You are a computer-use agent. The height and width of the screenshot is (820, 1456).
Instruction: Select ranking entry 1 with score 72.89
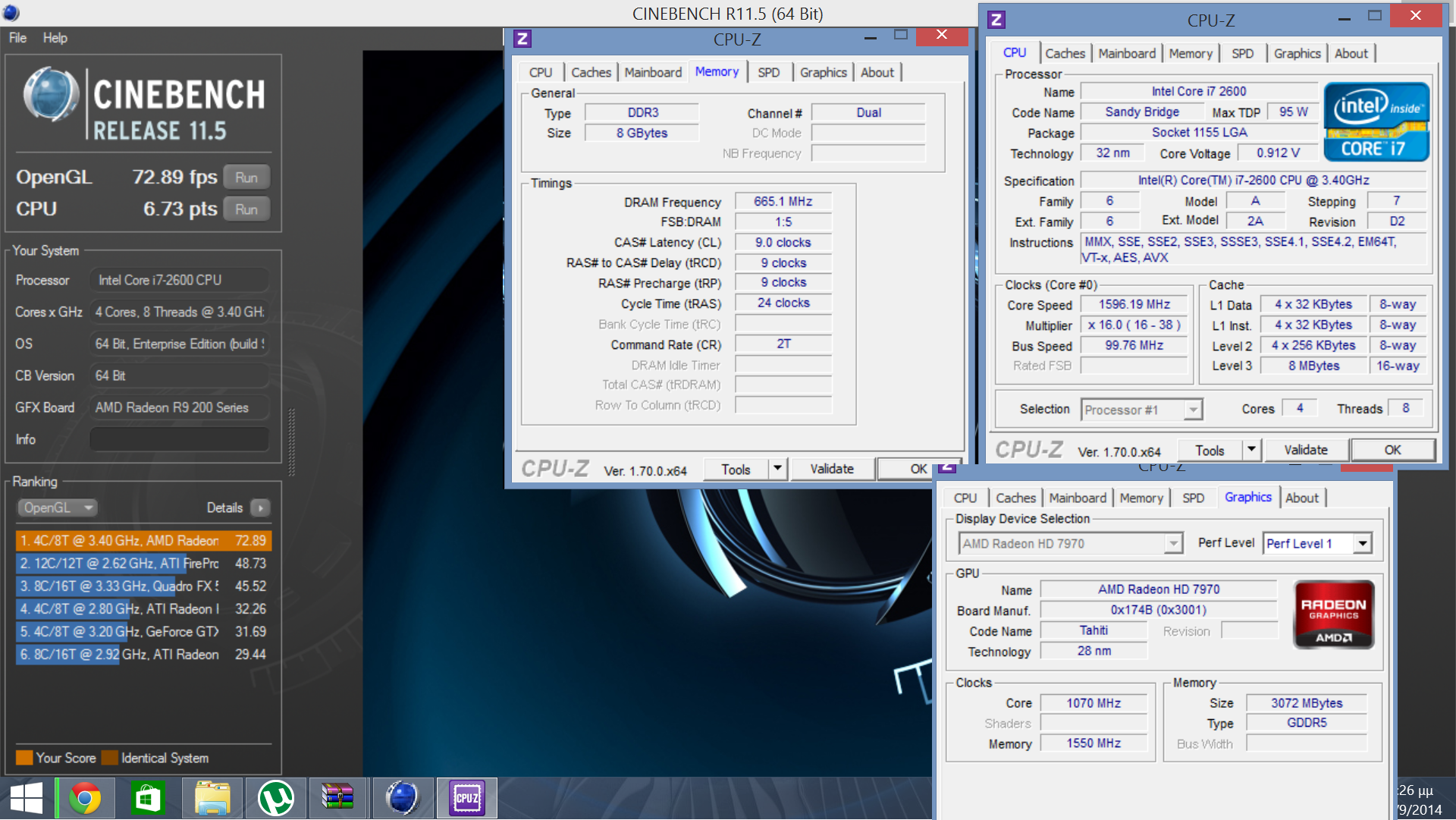[143, 541]
